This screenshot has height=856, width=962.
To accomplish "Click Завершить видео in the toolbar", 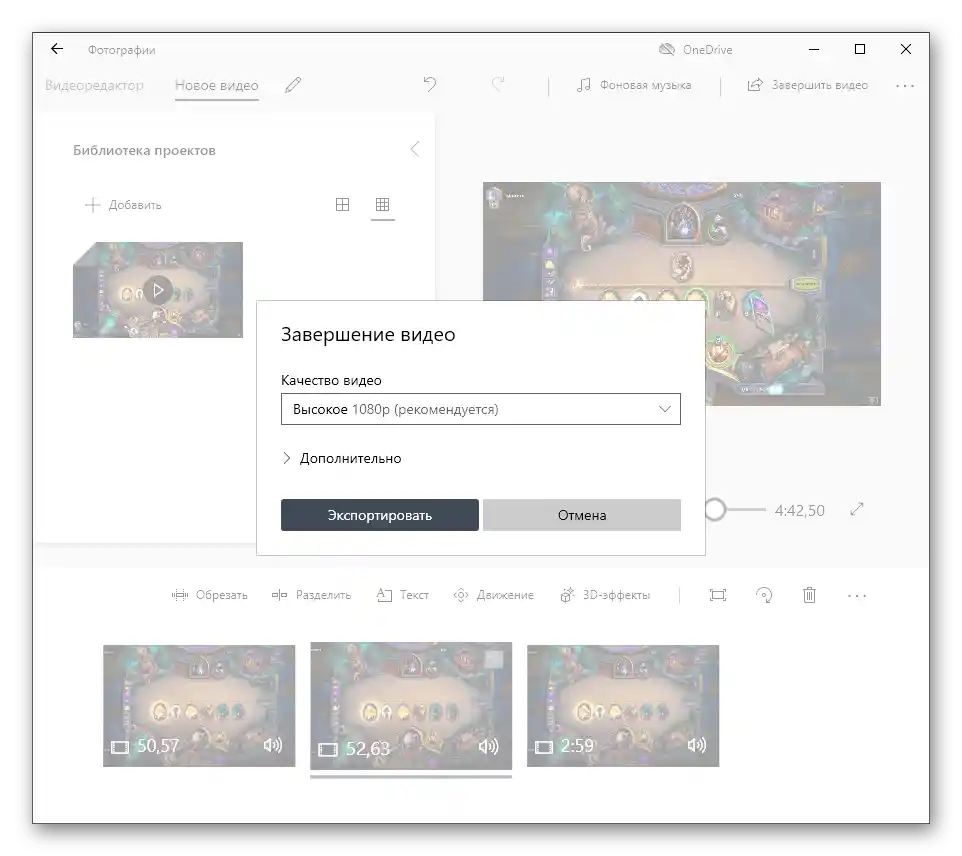I will [807, 85].
